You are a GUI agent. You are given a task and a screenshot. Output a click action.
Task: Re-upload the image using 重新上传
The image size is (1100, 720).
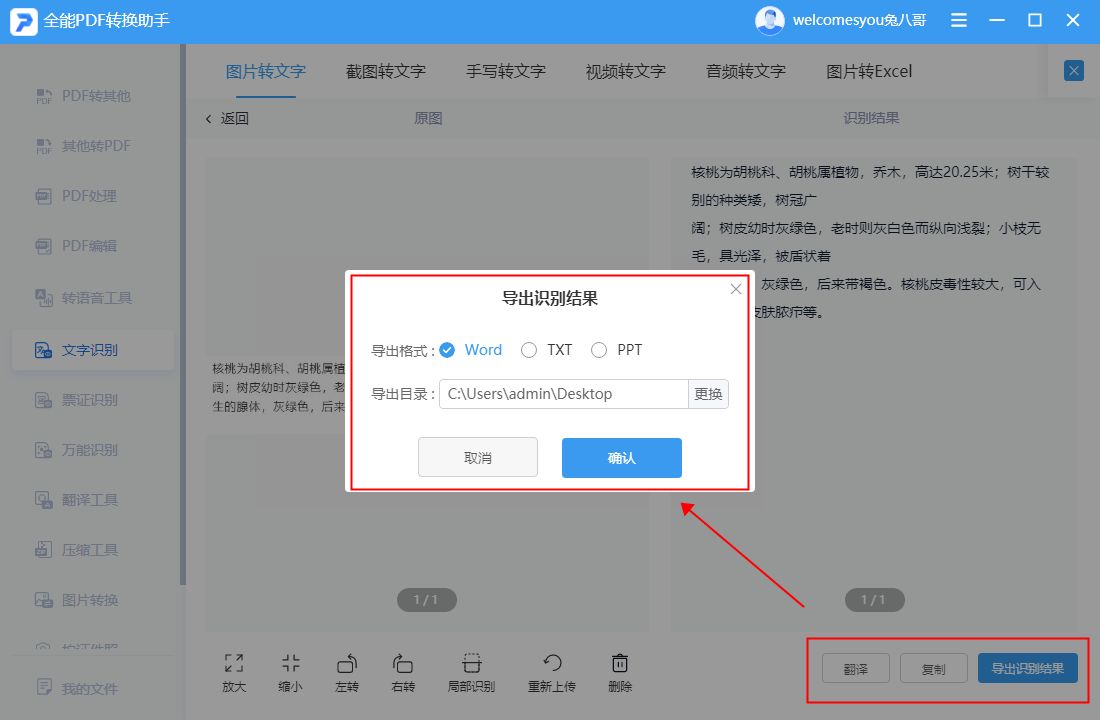[x=551, y=670]
